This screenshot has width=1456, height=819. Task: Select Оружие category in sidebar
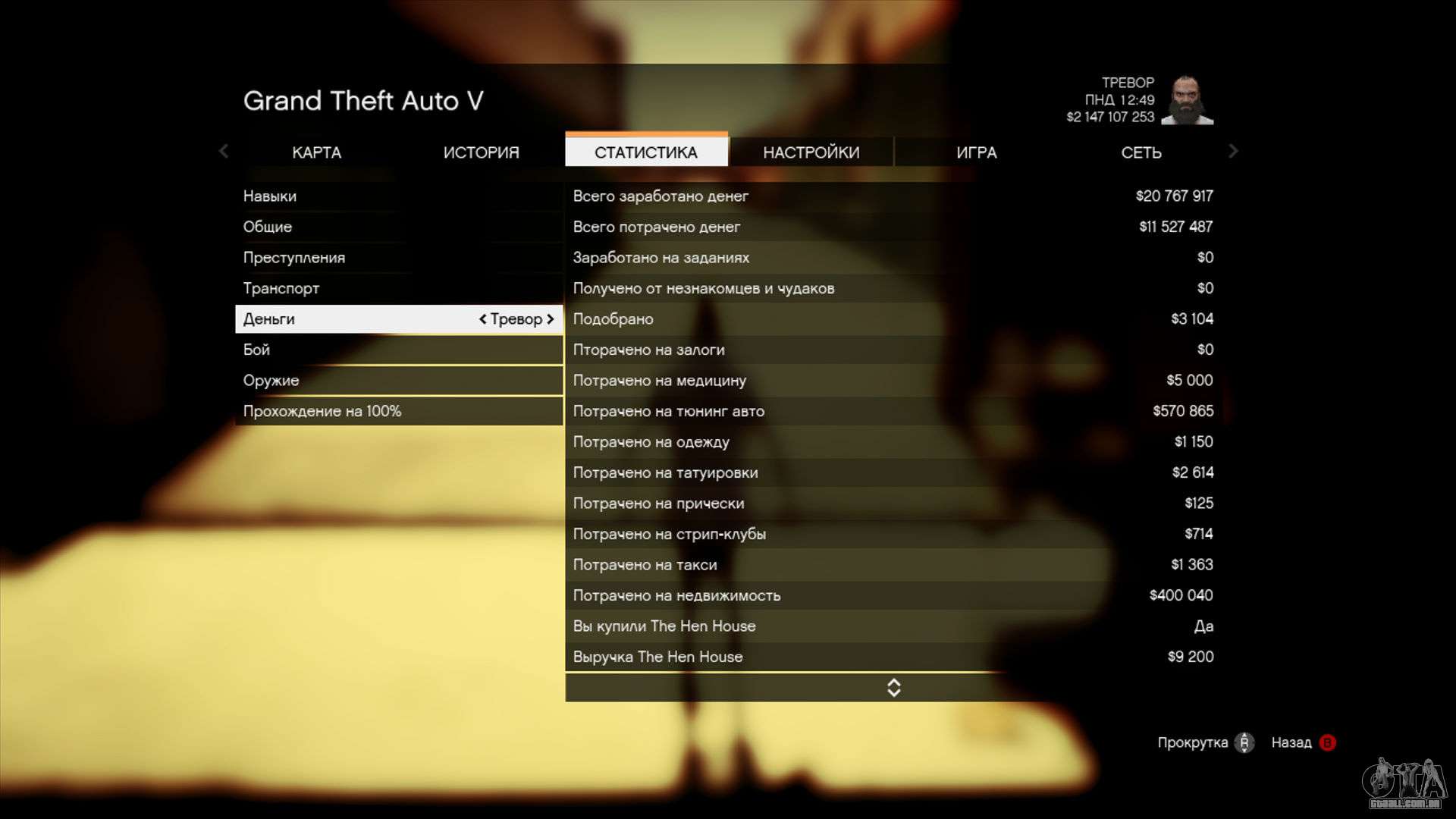tap(271, 380)
